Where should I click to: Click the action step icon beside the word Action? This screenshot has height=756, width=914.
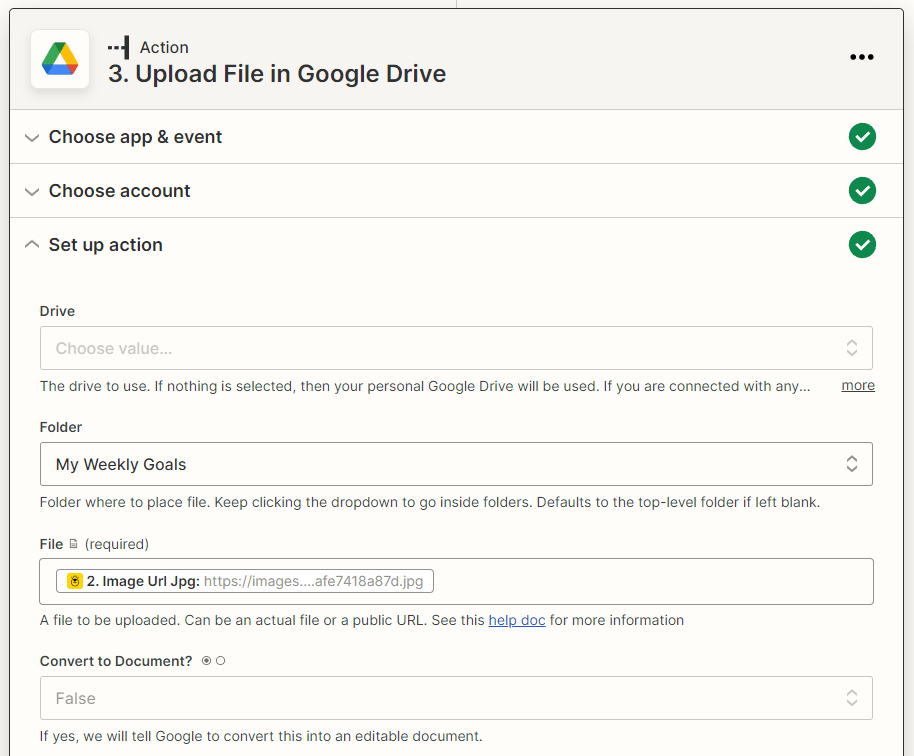[118, 46]
